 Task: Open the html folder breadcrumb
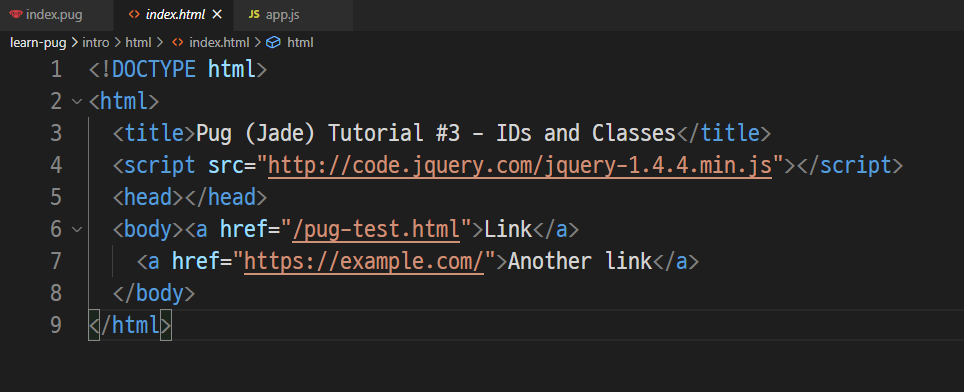point(138,42)
